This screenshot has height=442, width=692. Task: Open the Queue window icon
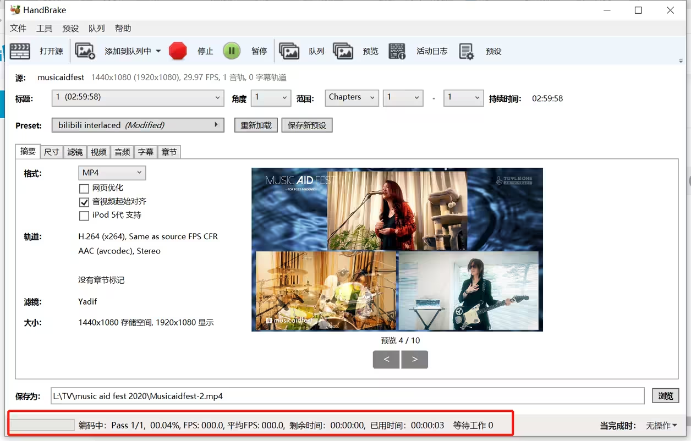pyautogui.click(x=289, y=50)
